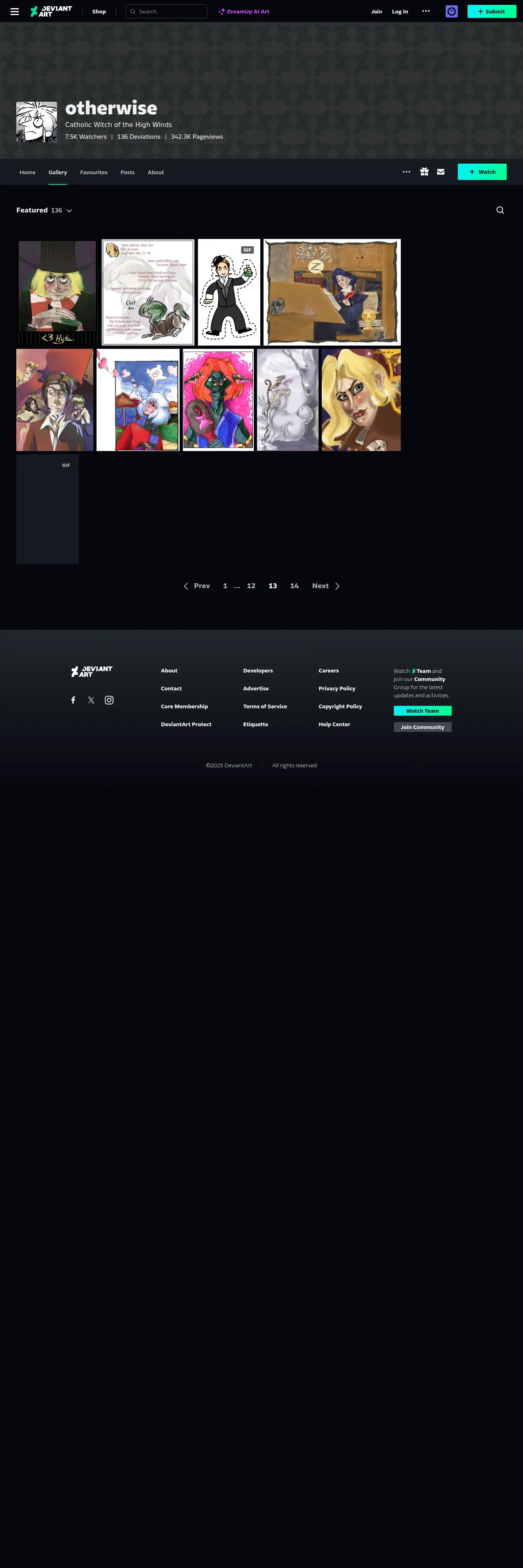
Task: Open the sleeping desk scene thumbnail
Action: coord(332,292)
